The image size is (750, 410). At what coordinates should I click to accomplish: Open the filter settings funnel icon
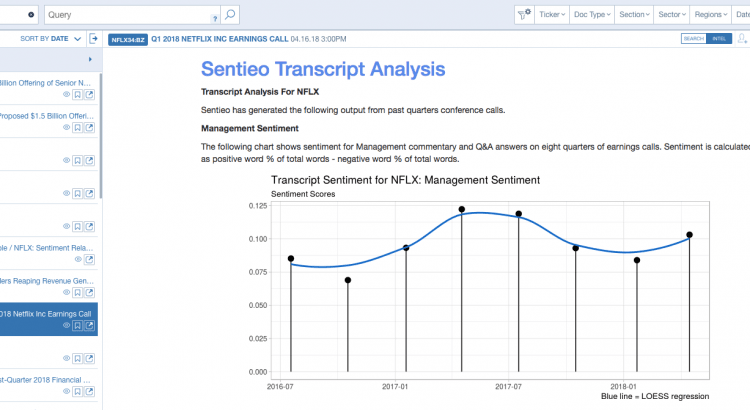524,15
